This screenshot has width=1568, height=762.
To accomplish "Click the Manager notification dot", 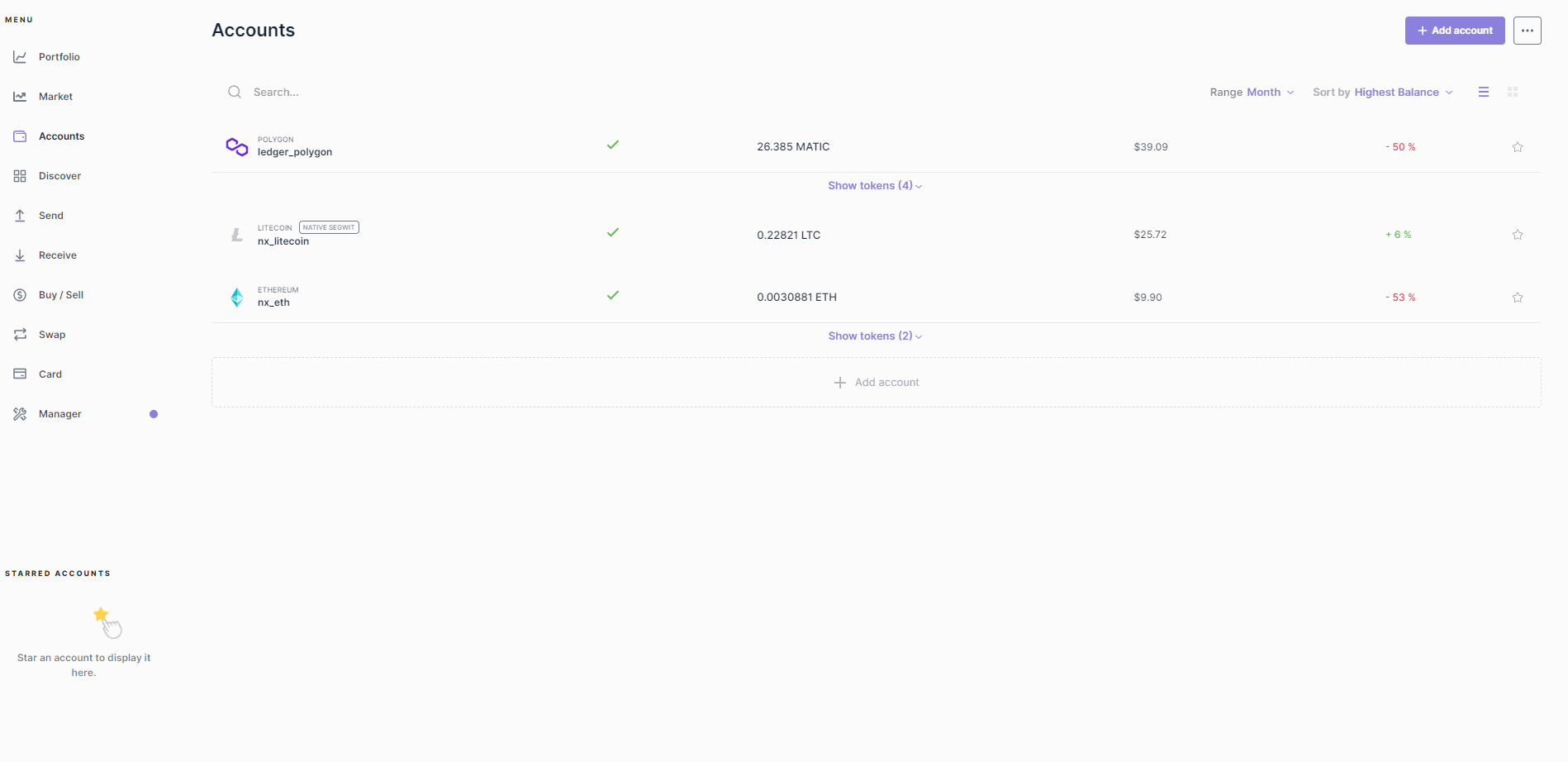I will click(x=154, y=414).
